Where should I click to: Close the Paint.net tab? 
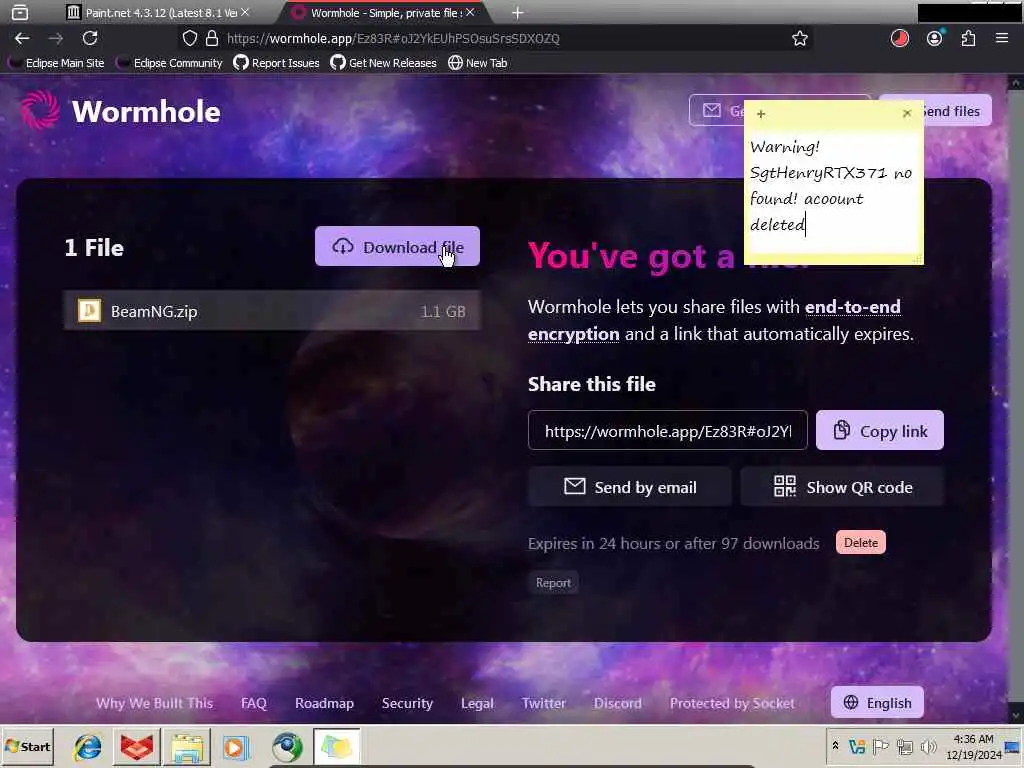[x=245, y=12]
